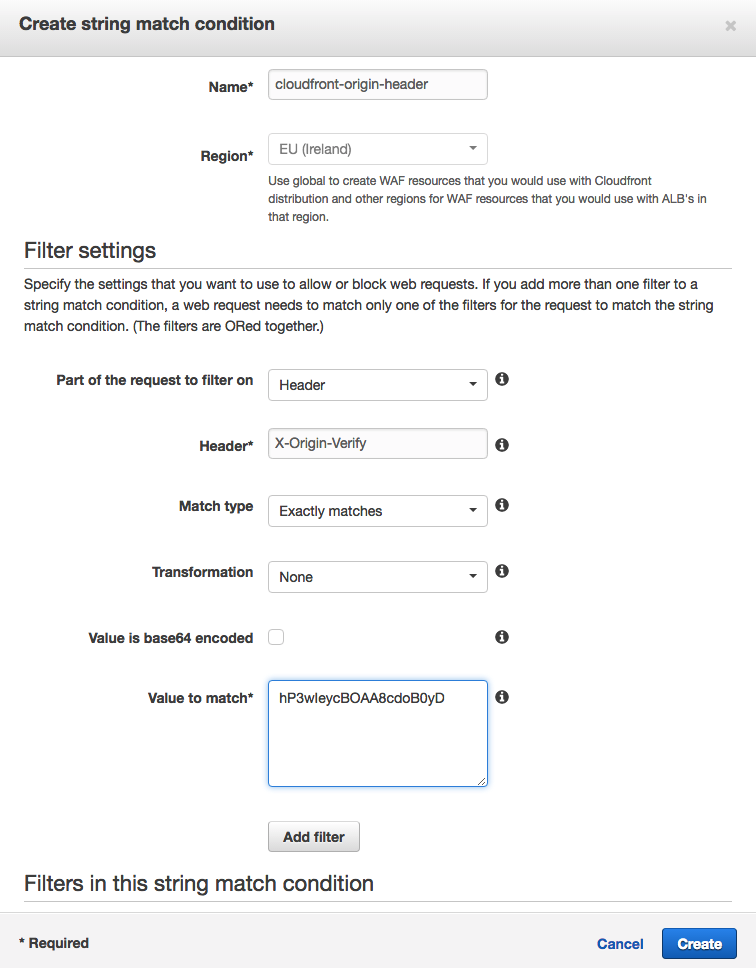Expand the Transformation dropdown
The image size is (756, 968).
[378, 577]
